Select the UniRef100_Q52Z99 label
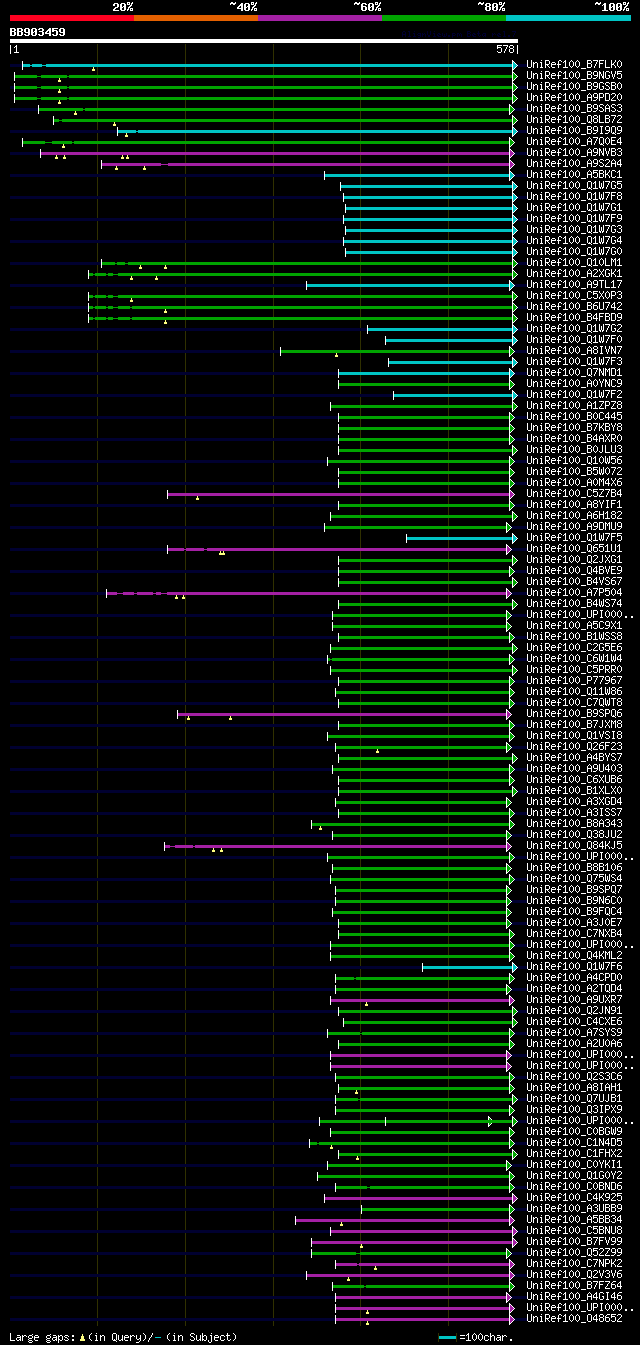Viewport: 640px width, 1345px height. point(574,1253)
